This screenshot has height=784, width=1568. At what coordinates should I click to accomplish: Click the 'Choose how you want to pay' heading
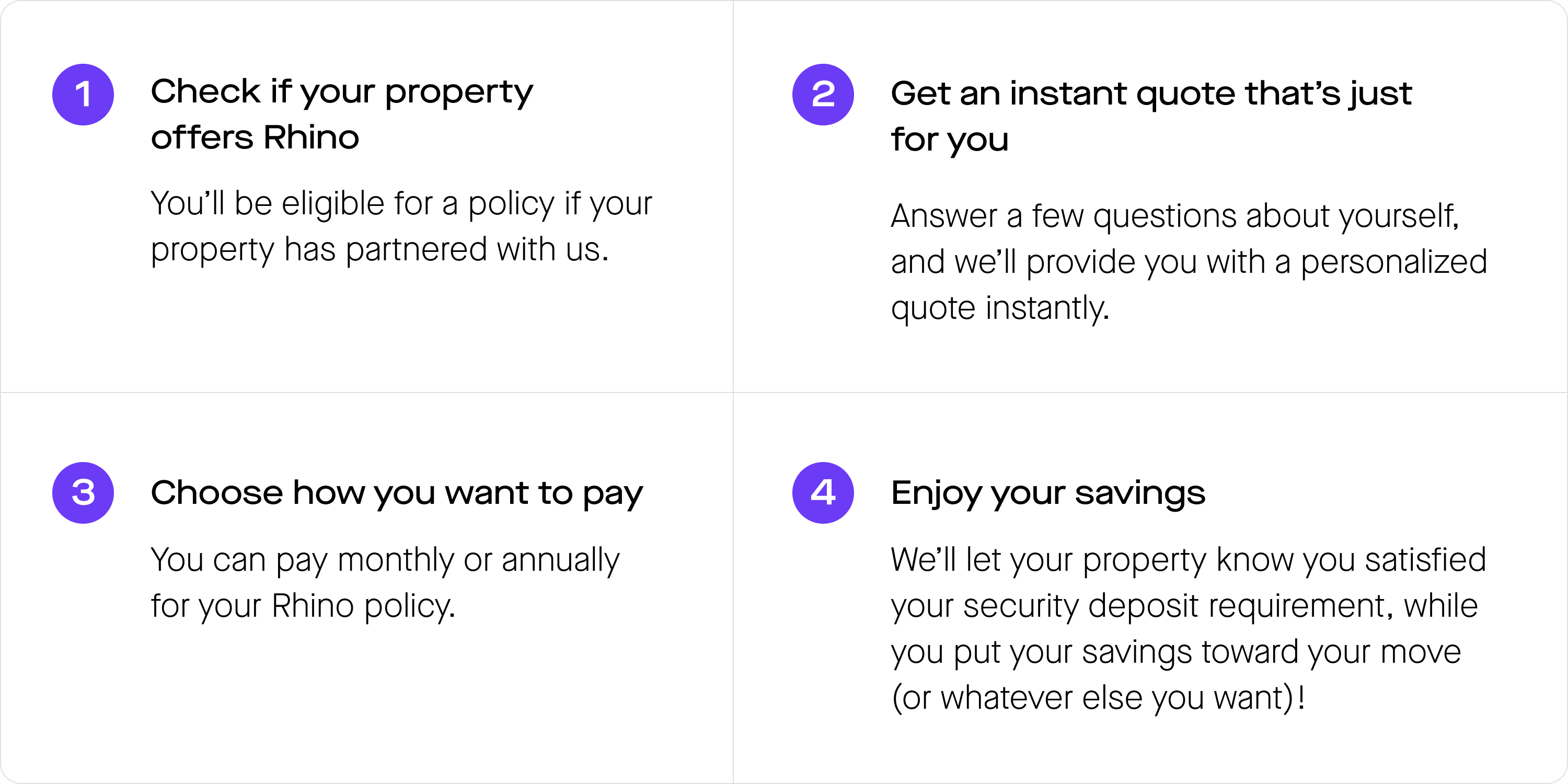(397, 493)
